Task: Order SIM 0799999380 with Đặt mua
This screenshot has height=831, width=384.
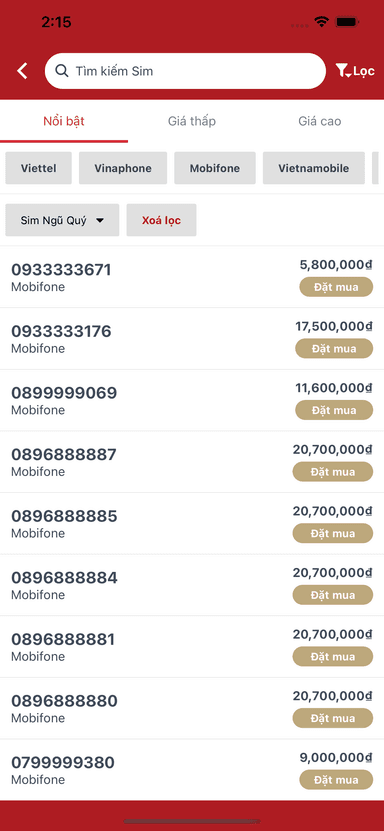Action: pyautogui.click(x=336, y=780)
